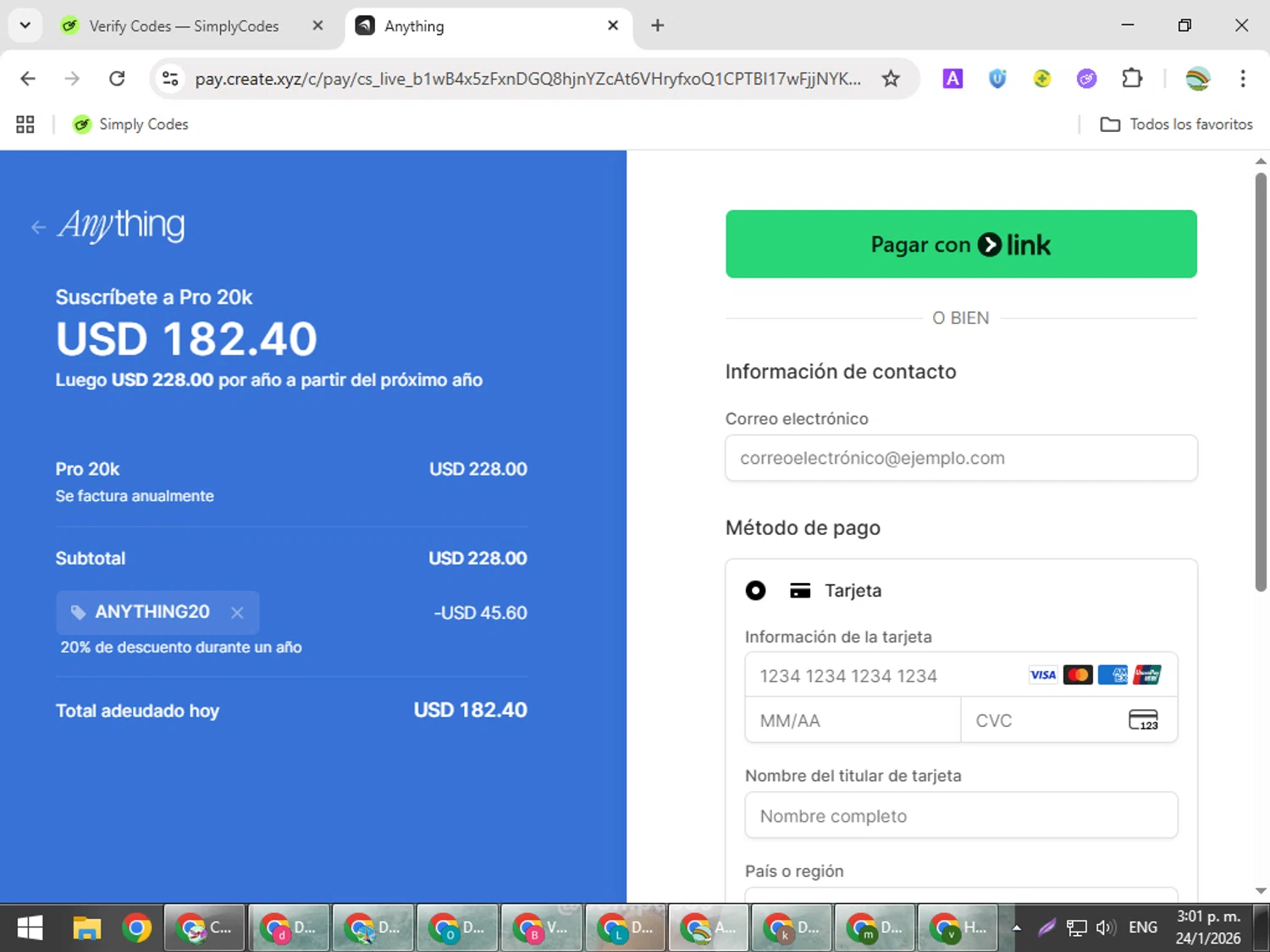The image size is (1270, 952).
Task: Click the promo tag icon beside ANYTHING20
Action: coord(78,613)
